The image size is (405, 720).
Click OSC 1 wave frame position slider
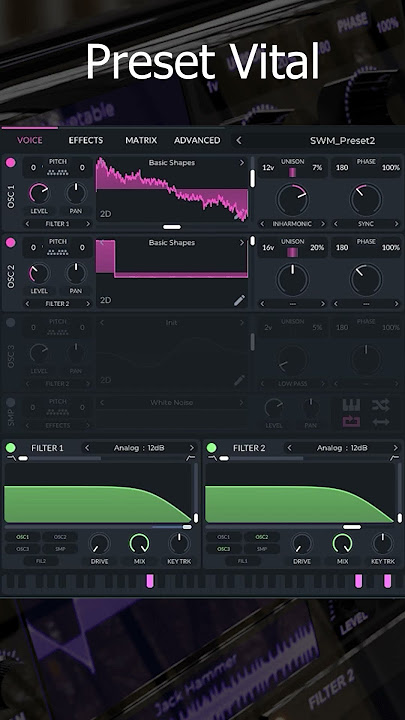click(x=252, y=178)
